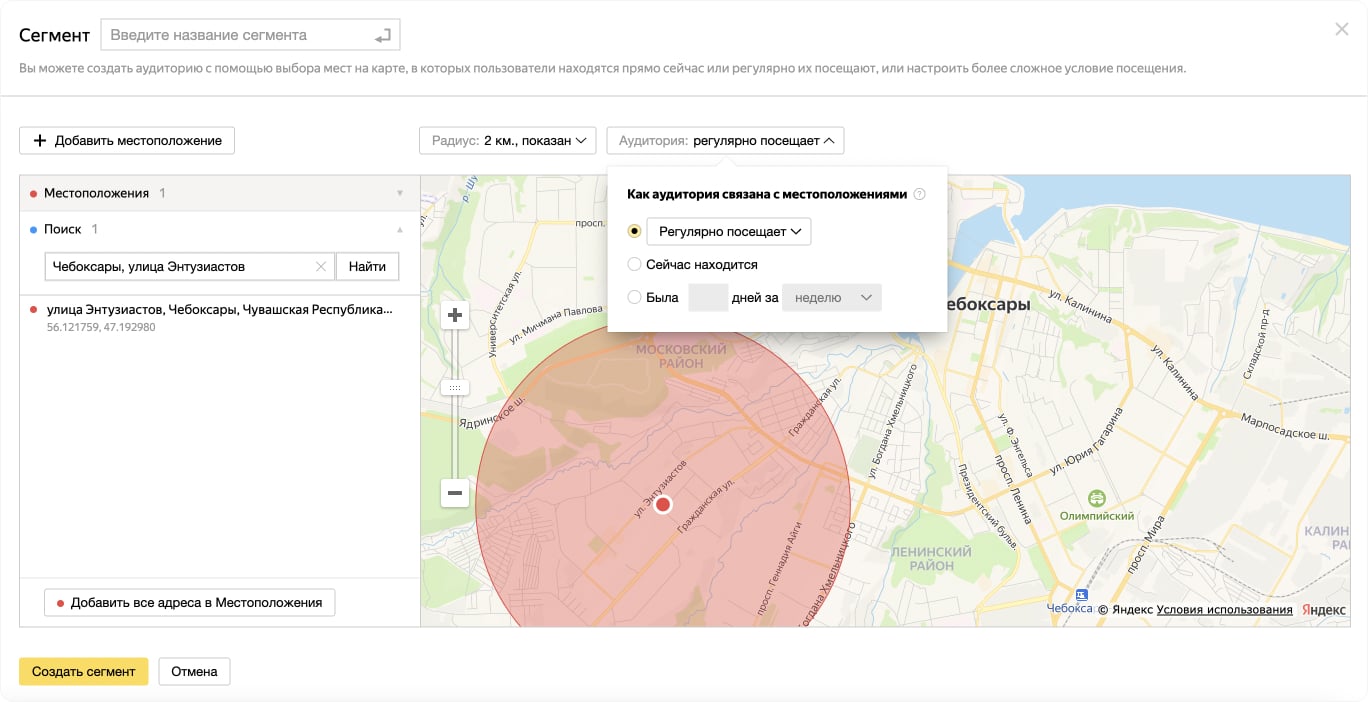This screenshot has height=702, width=1368.
Task: Open the "неделю" period dropdown
Action: [x=832, y=297]
